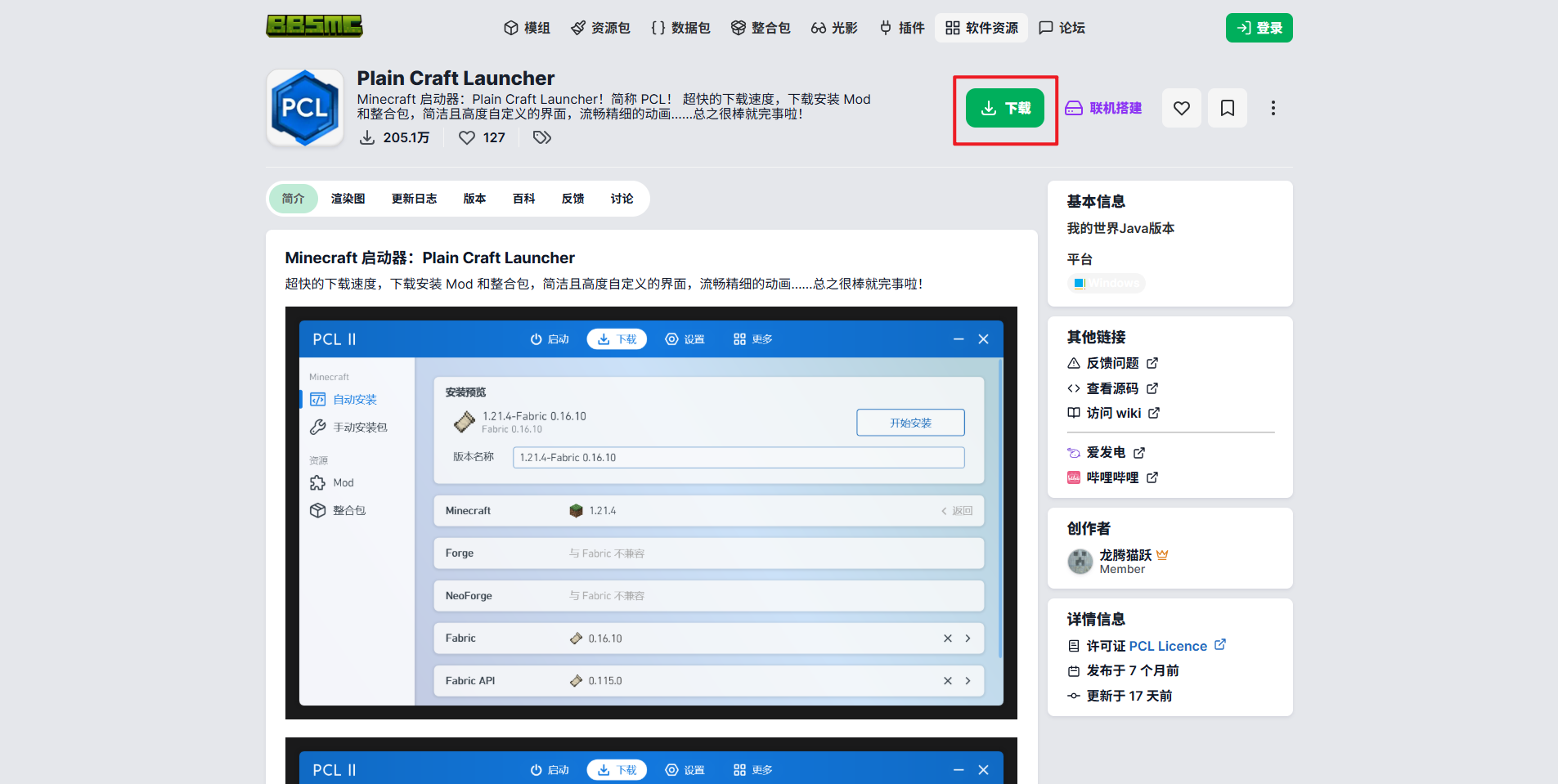Click the 登录 login button

tap(1259, 28)
